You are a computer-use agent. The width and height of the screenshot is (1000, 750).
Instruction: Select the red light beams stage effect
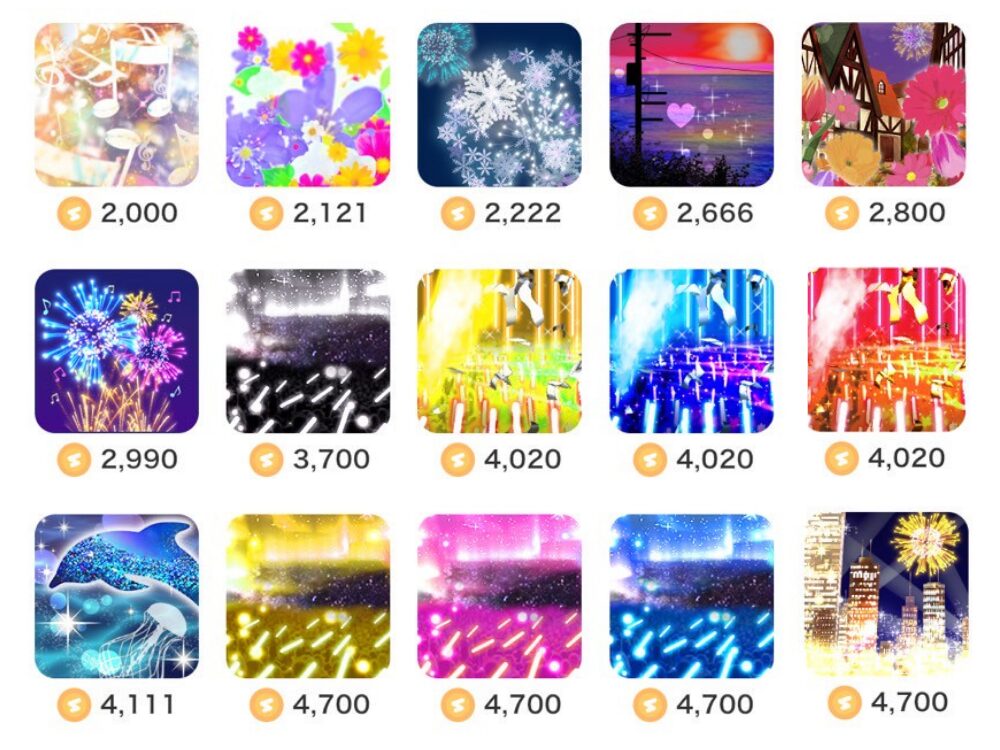point(886,349)
